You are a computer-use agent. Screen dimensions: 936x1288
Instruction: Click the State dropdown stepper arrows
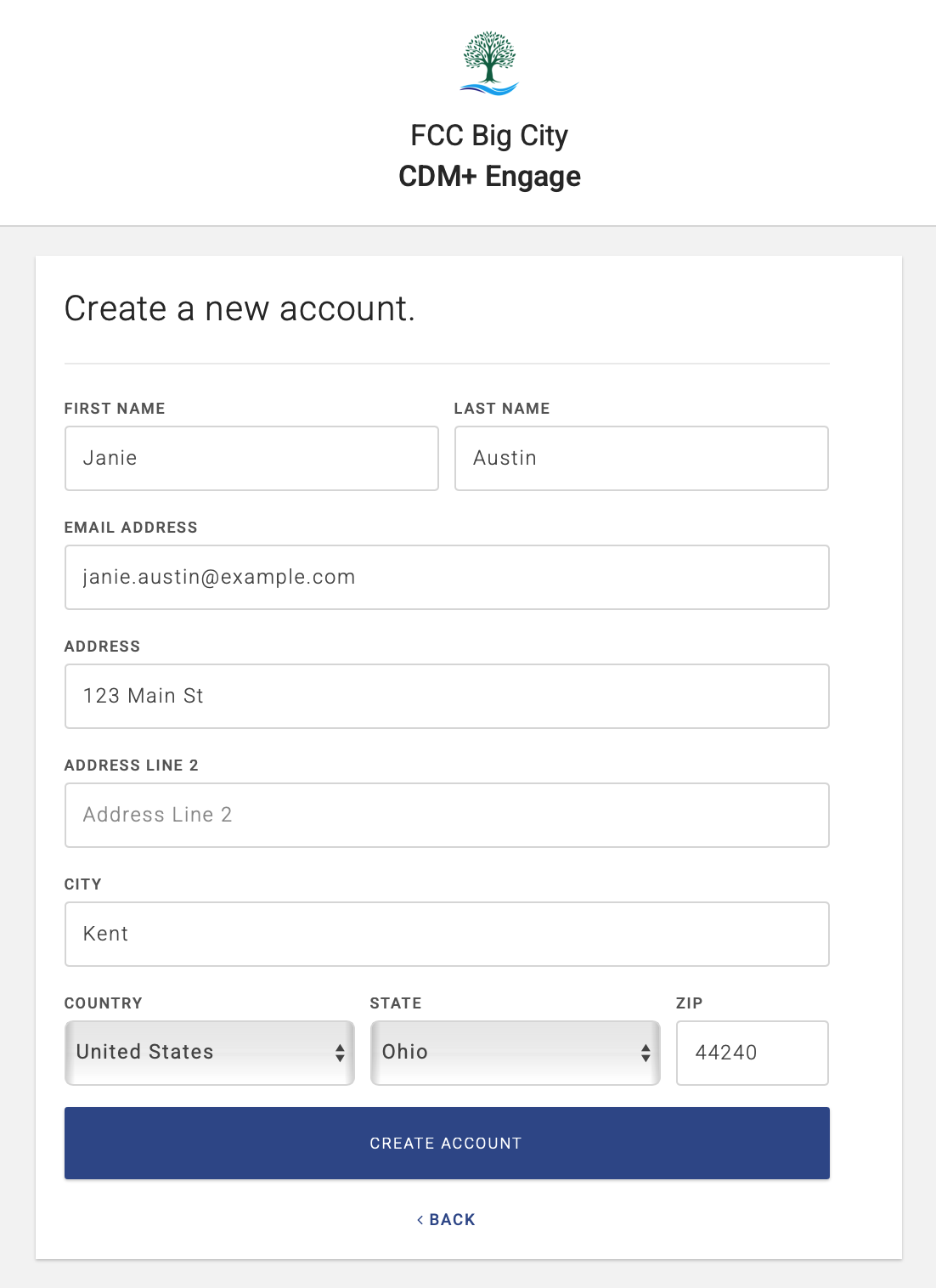click(645, 1053)
